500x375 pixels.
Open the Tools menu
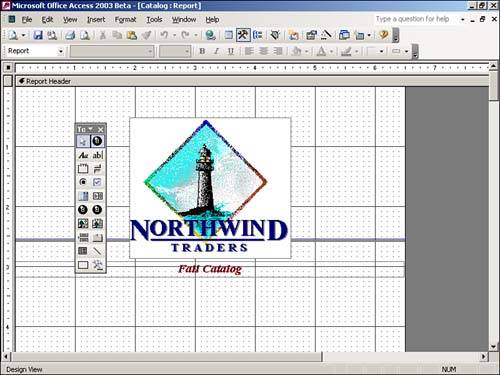click(x=154, y=20)
